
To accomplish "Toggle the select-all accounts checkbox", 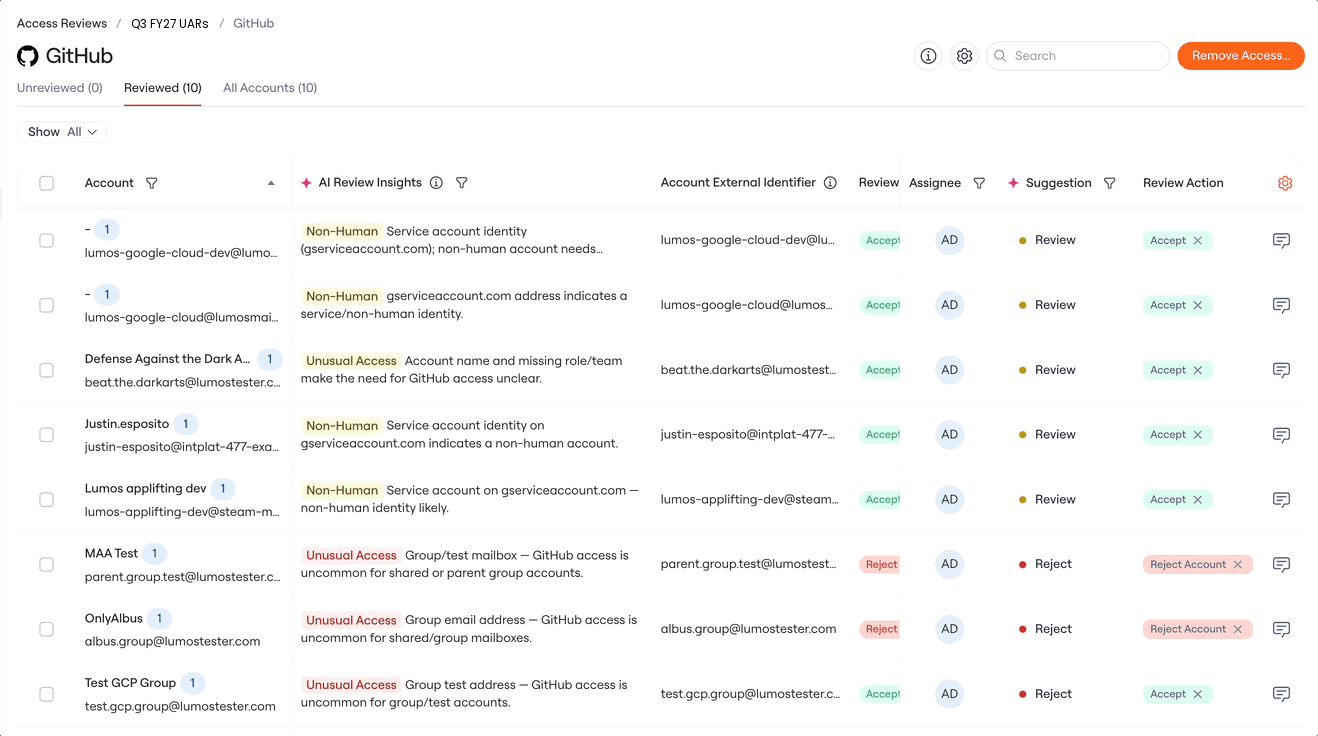I will tap(46, 183).
